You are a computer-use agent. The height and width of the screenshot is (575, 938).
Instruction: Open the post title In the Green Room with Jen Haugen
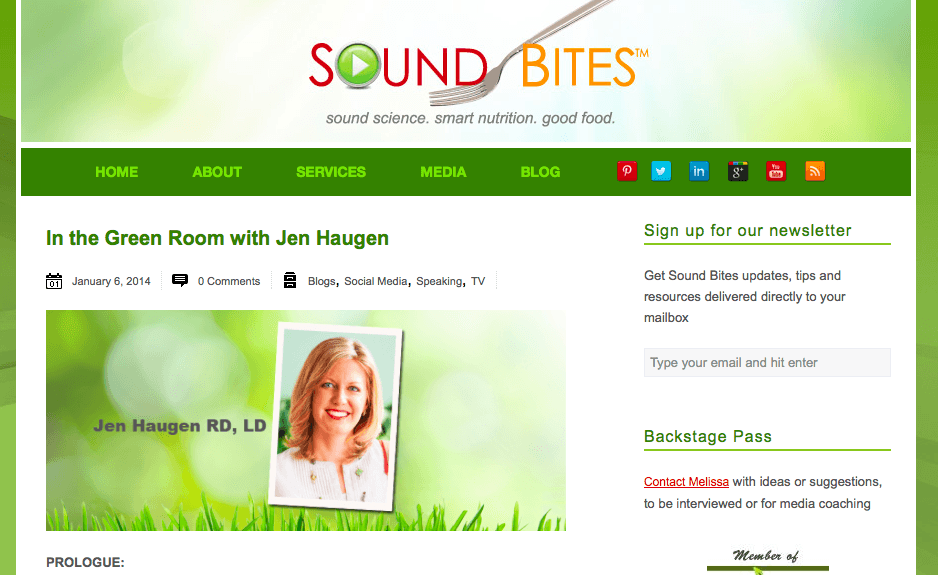click(217, 238)
